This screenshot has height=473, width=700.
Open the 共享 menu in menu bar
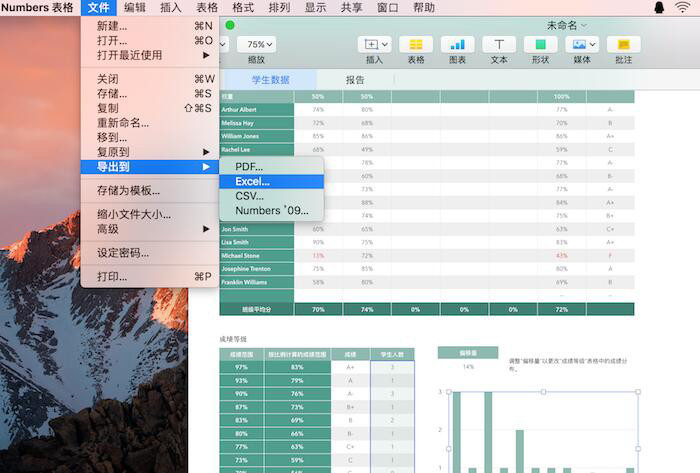(351, 7)
